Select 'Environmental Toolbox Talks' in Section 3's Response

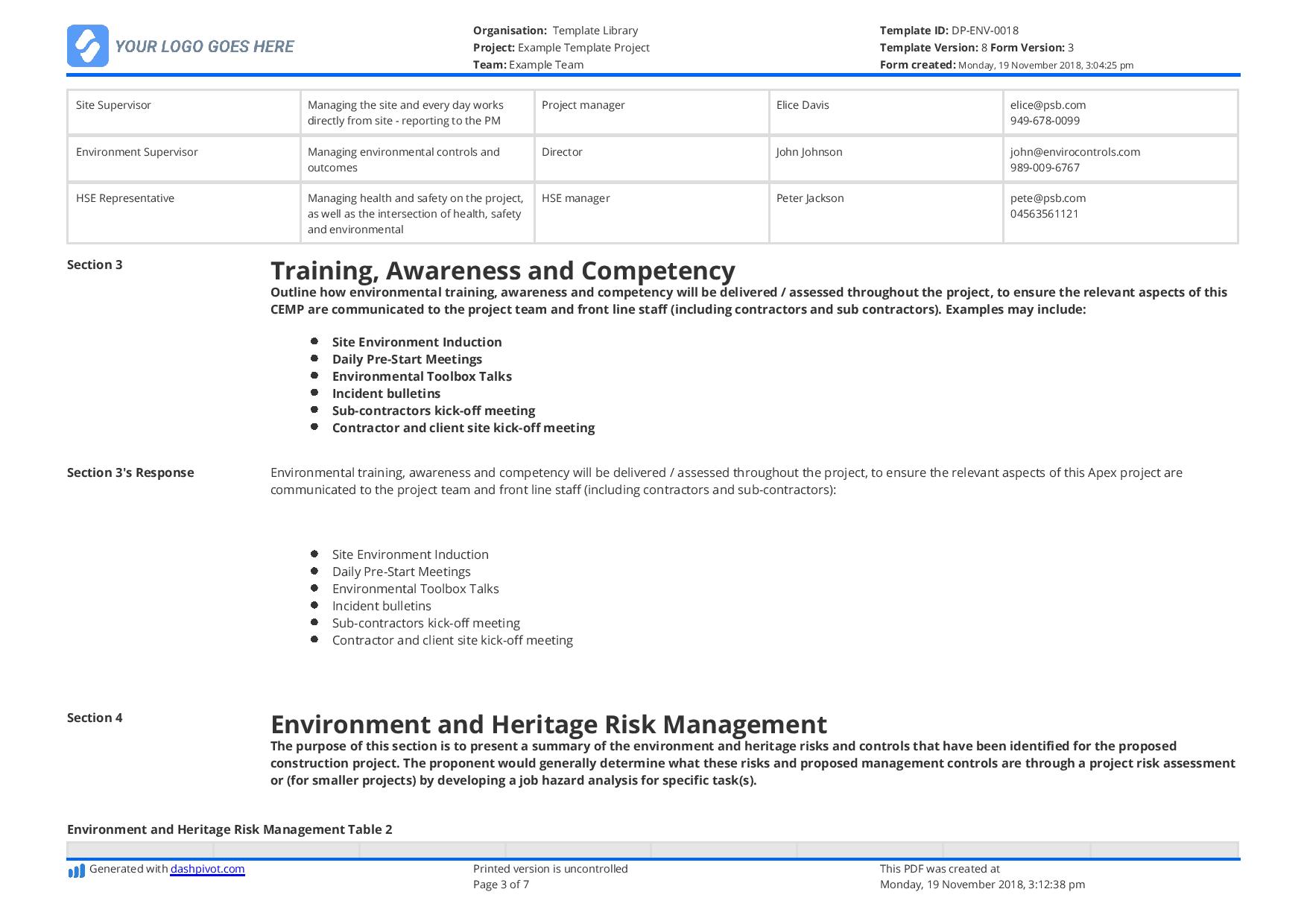click(x=415, y=589)
